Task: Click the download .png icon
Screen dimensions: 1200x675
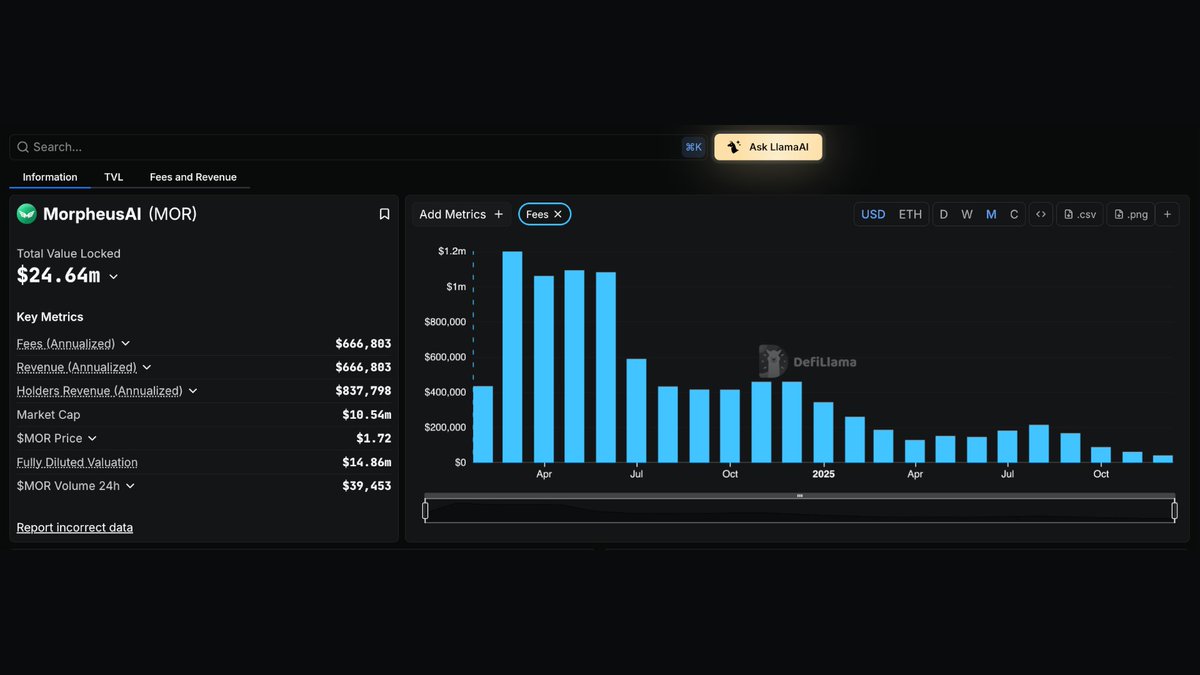Action: tap(1129, 213)
